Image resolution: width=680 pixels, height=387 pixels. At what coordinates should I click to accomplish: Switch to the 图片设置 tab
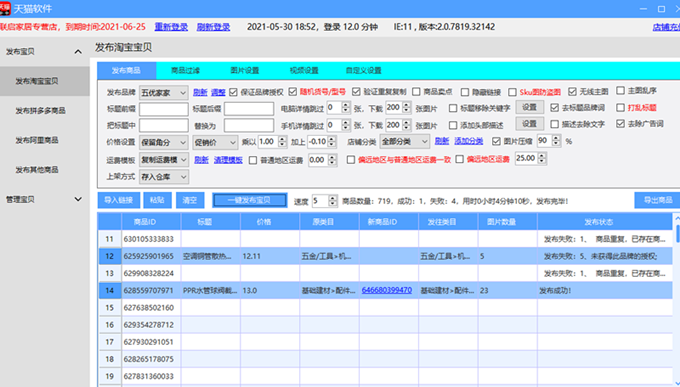245,70
